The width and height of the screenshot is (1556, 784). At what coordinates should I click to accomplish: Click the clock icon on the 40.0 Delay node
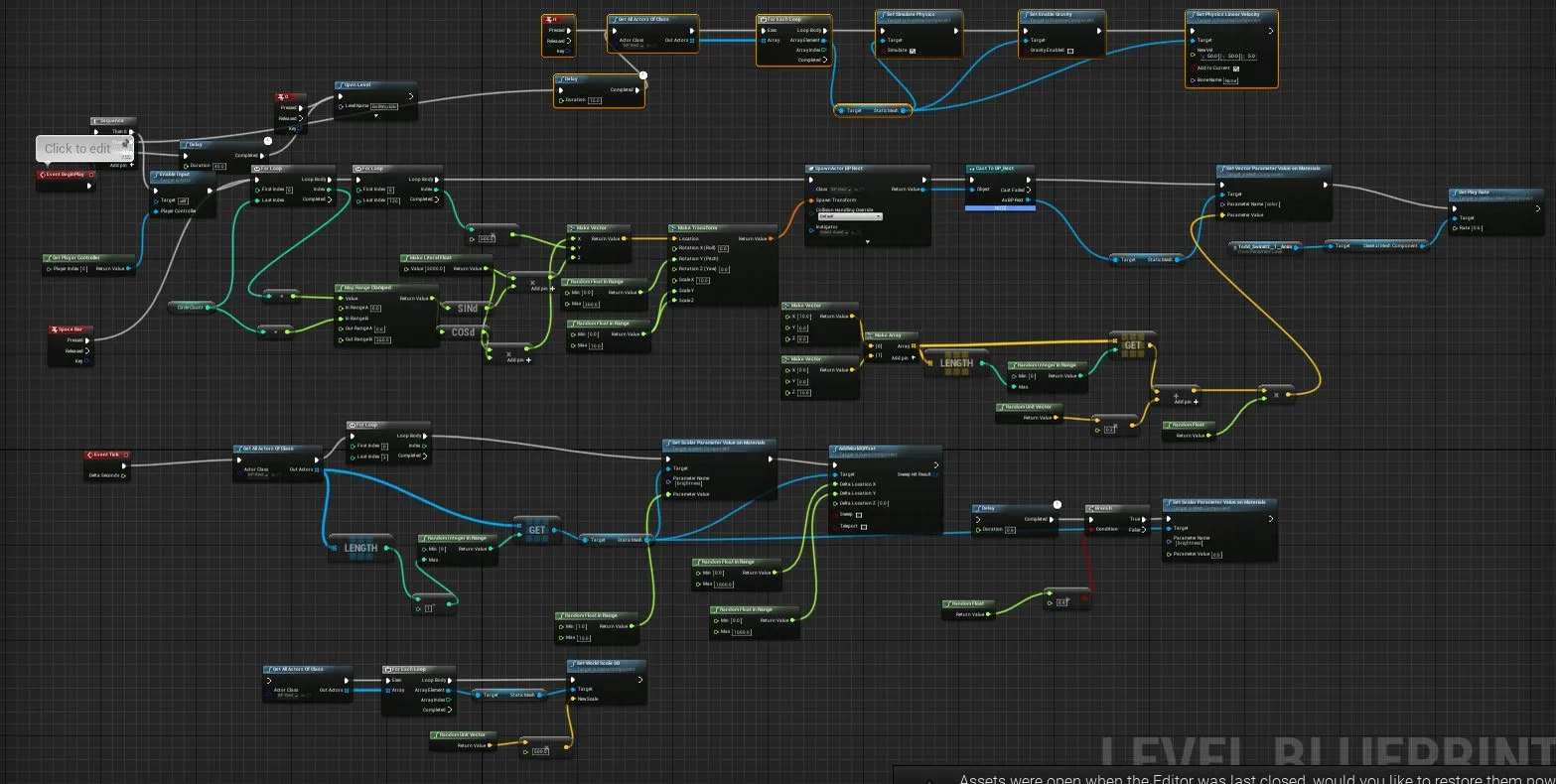268,141
